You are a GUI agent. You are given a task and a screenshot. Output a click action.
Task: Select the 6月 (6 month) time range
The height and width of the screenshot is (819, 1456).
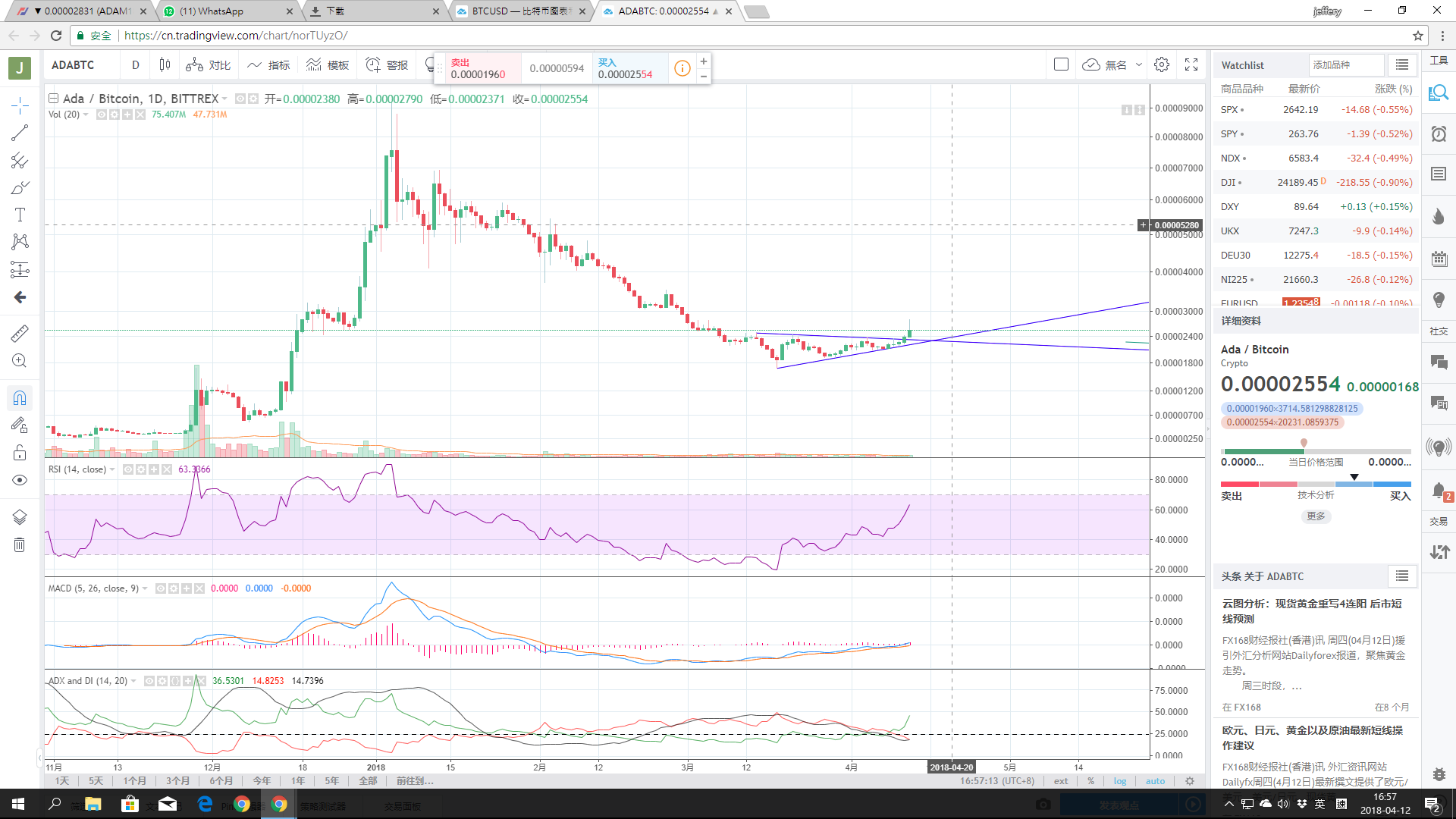(221, 780)
